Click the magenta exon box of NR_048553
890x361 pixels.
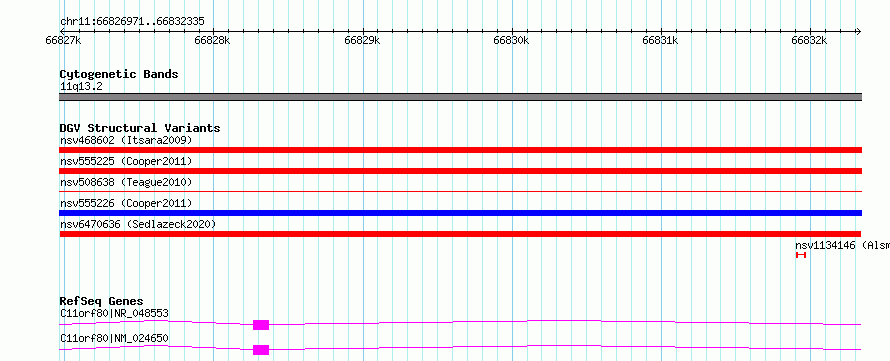pyautogui.click(x=261, y=325)
